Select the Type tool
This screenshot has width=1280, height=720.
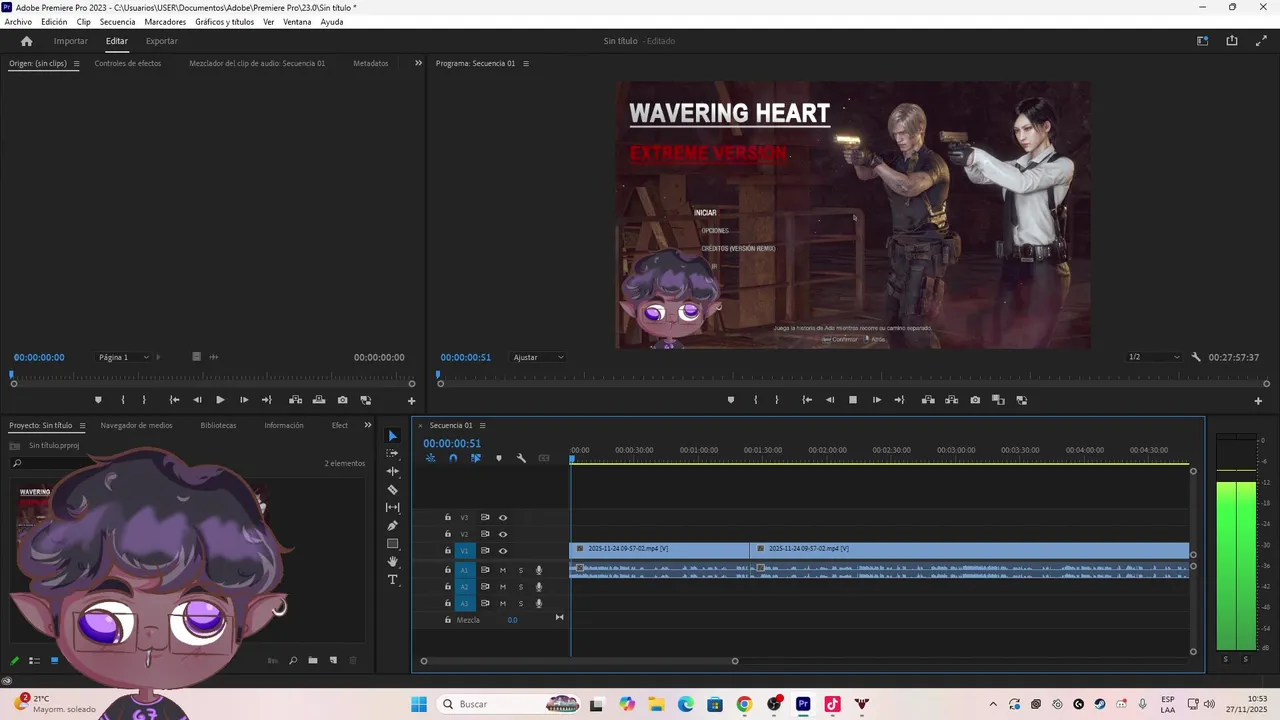point(393,580)
